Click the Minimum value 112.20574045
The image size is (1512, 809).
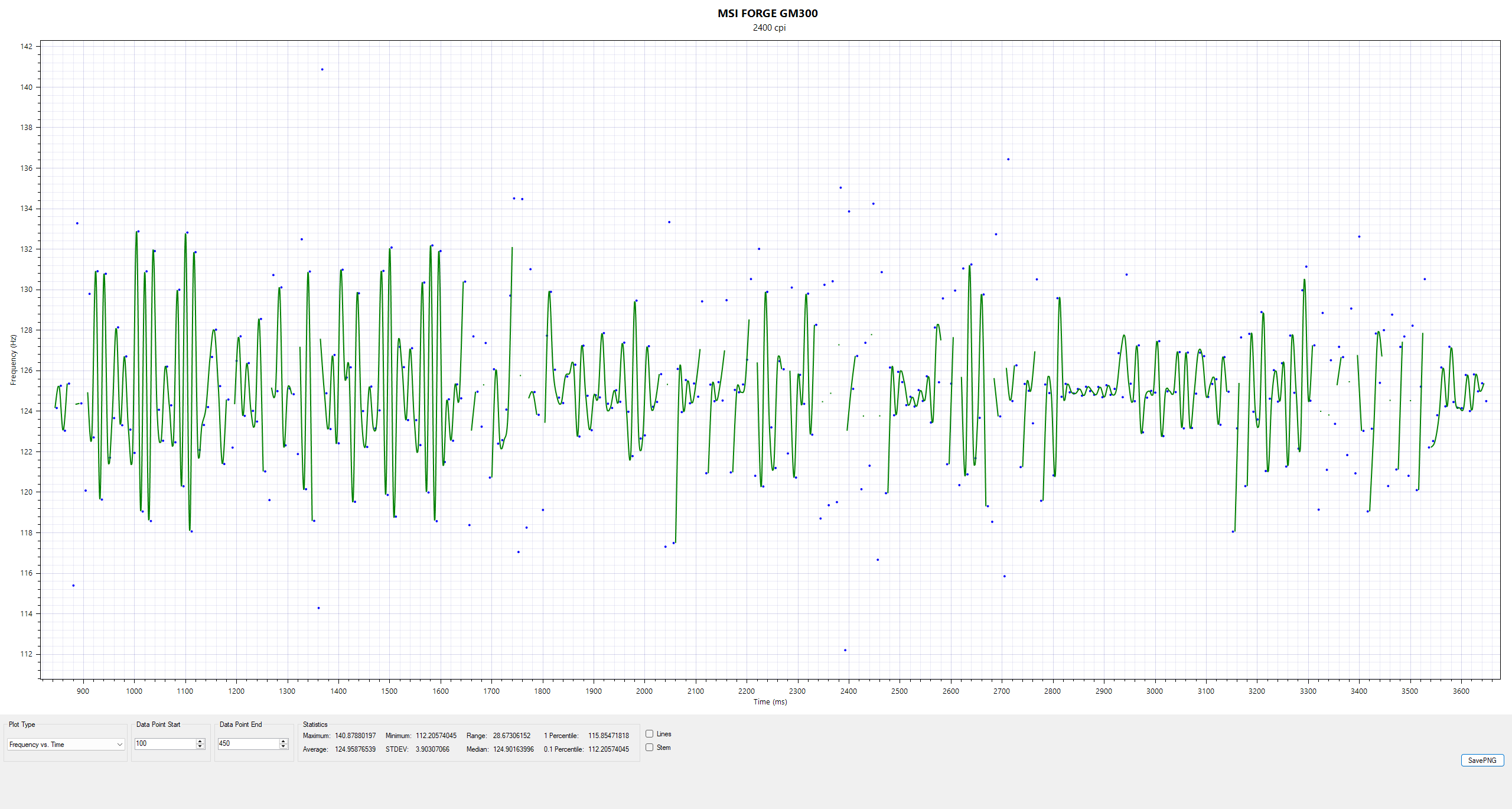(436, 736)
